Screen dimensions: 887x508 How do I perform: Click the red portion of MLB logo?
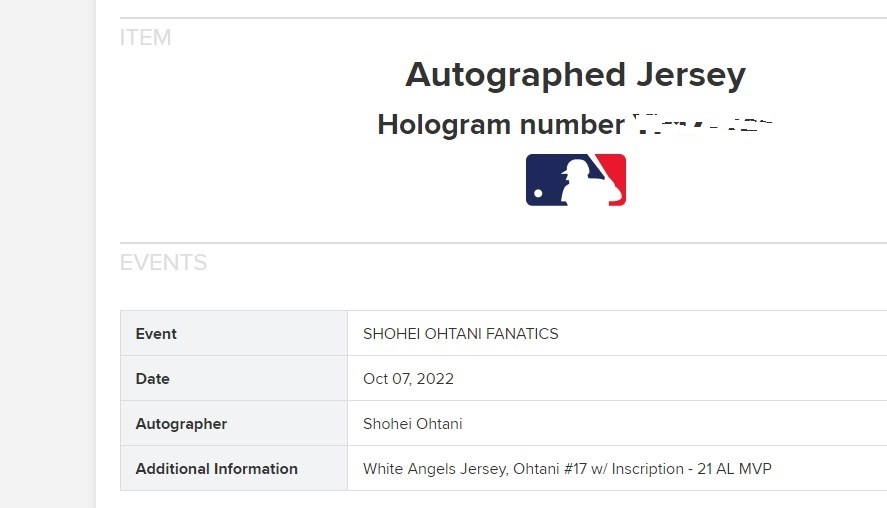613,171
